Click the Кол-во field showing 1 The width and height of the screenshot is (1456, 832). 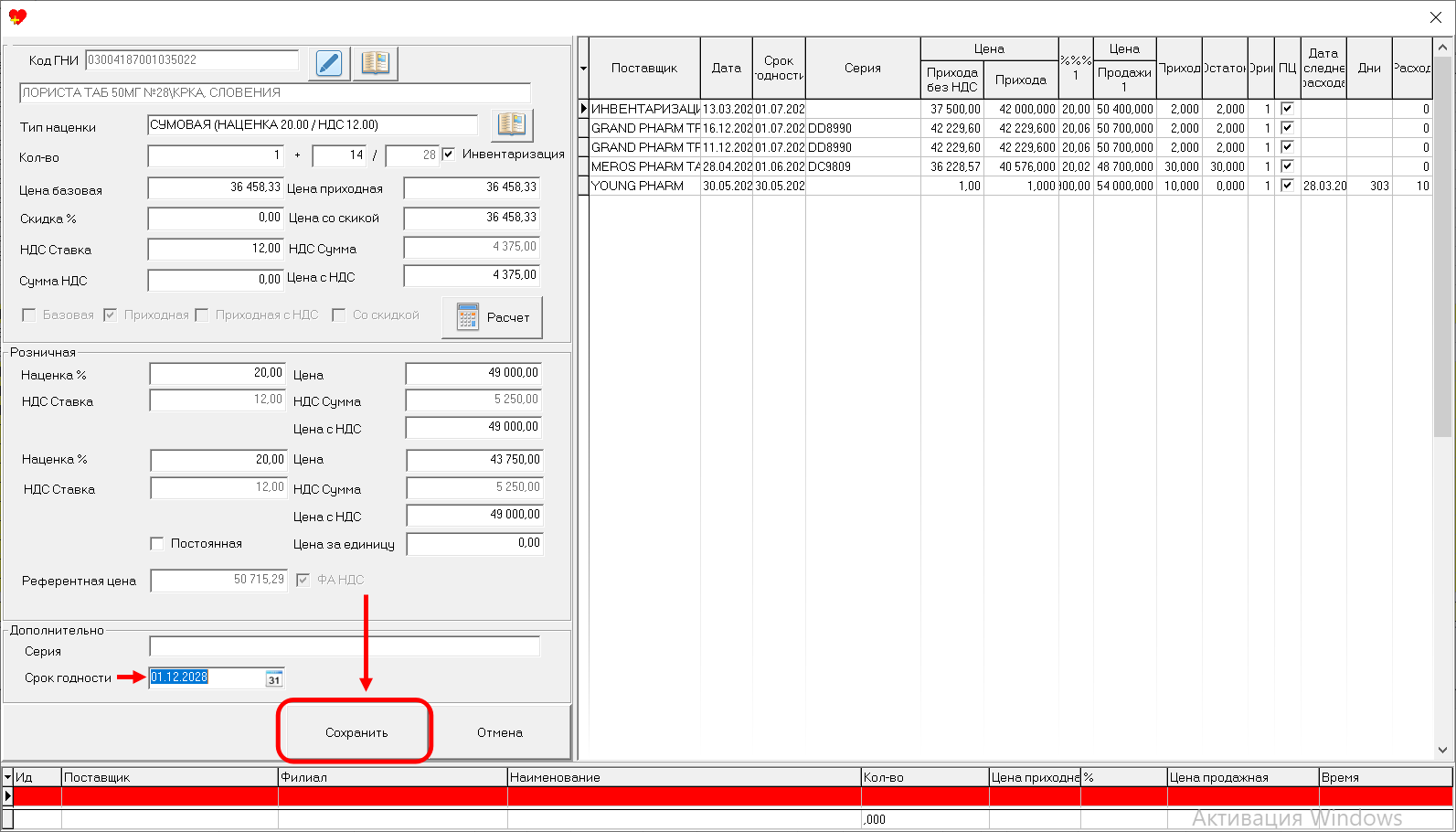tap(216, 156)
